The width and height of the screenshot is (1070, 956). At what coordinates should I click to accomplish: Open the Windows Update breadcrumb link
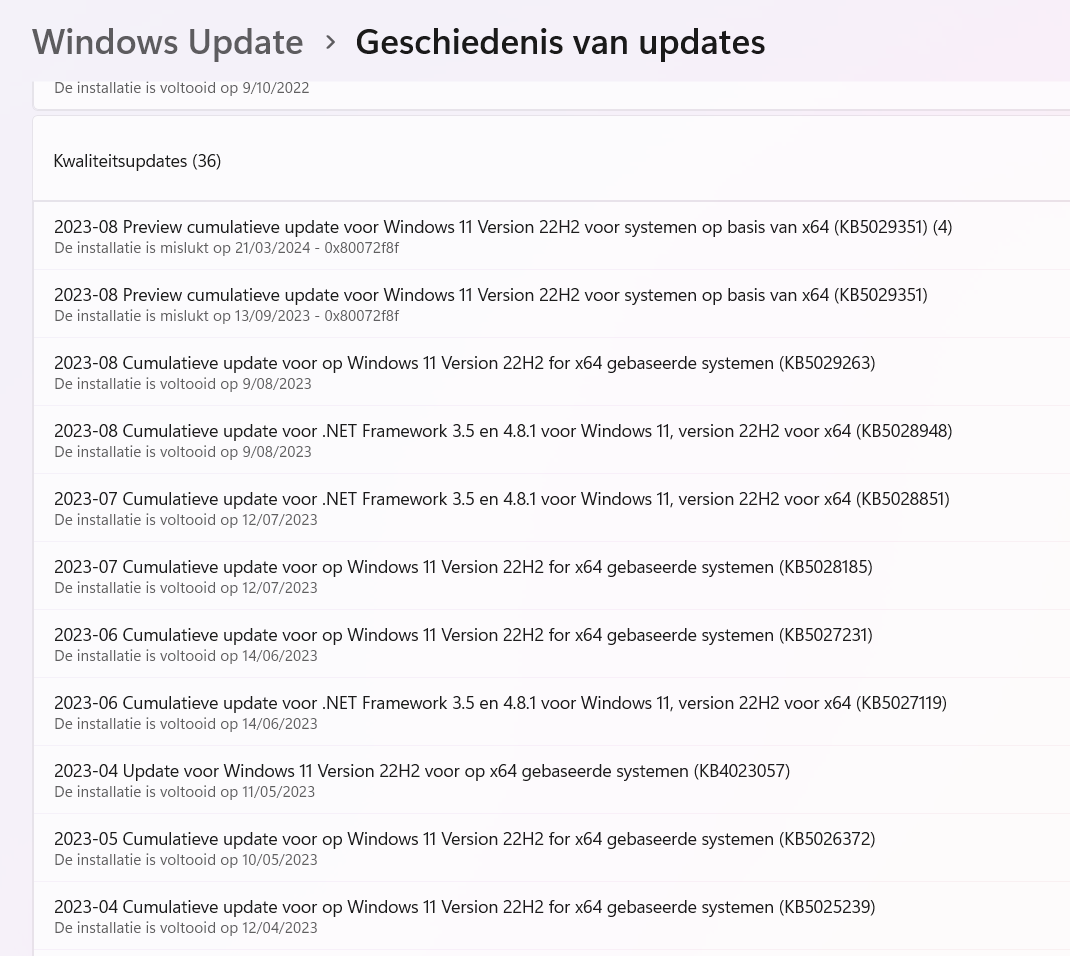167,42
